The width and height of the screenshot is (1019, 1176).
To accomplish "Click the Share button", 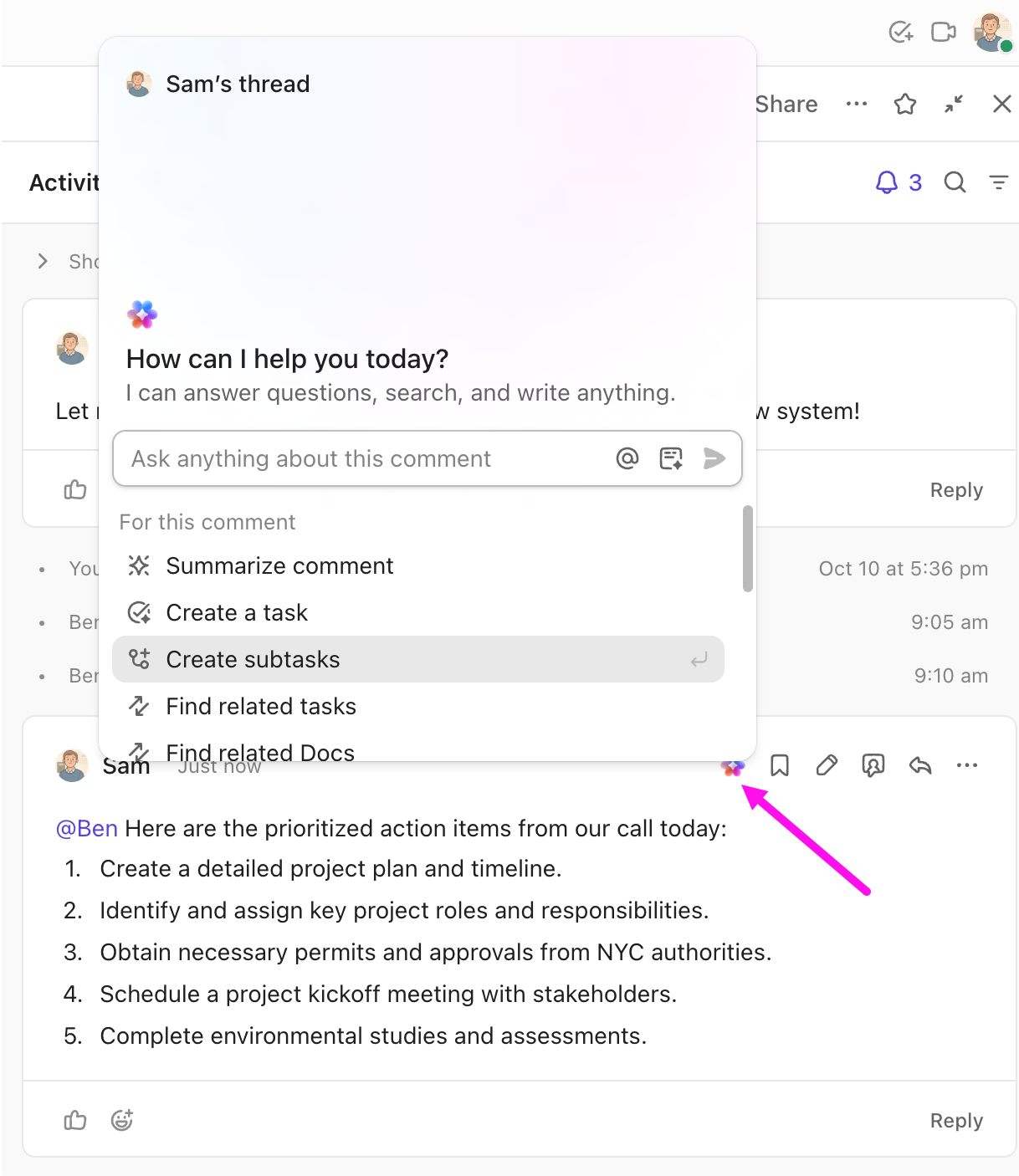I will click(786, 104).
